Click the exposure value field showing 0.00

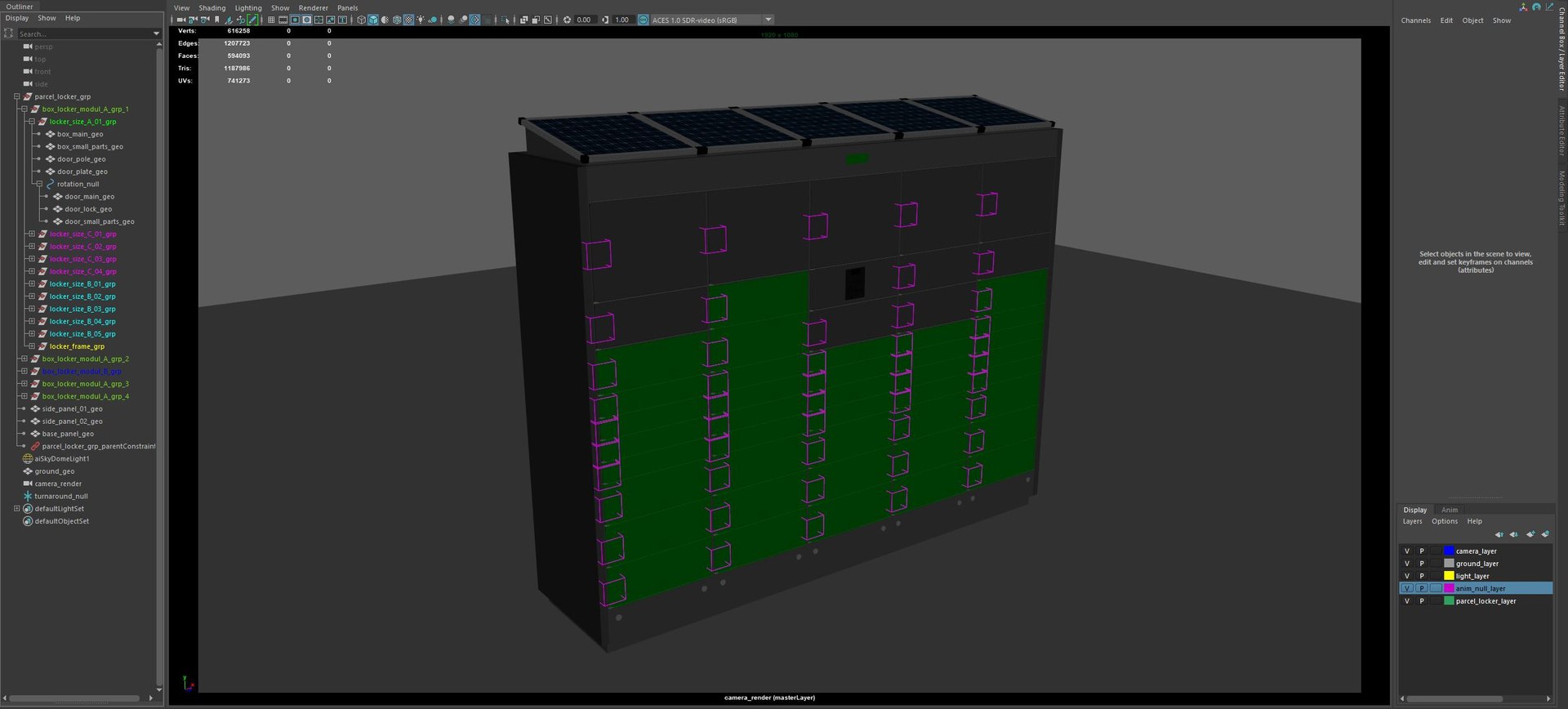tap(584, 20)
